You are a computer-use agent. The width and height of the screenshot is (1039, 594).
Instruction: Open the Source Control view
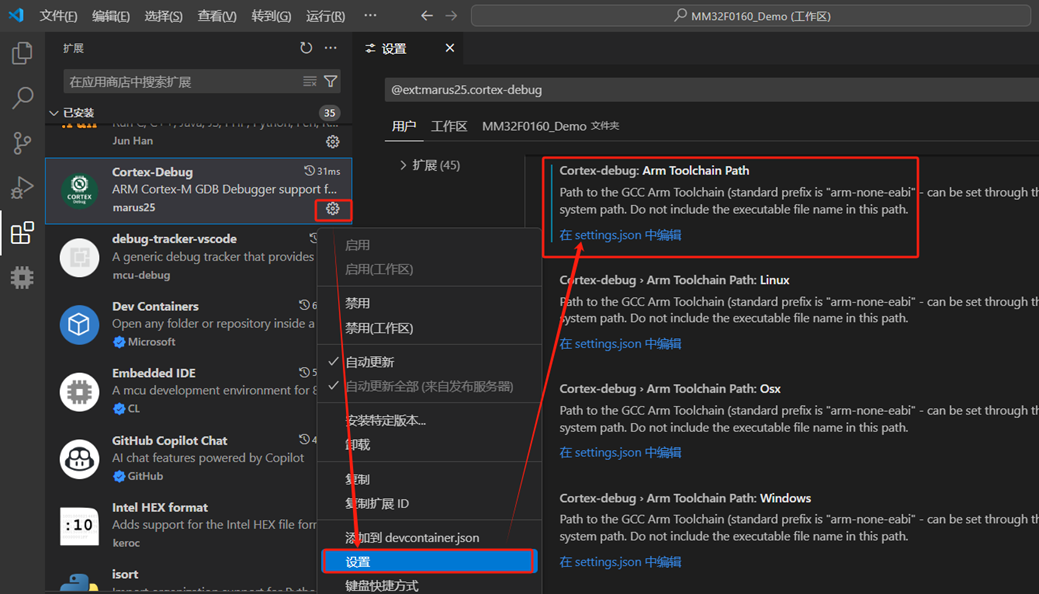coord(22,143)
